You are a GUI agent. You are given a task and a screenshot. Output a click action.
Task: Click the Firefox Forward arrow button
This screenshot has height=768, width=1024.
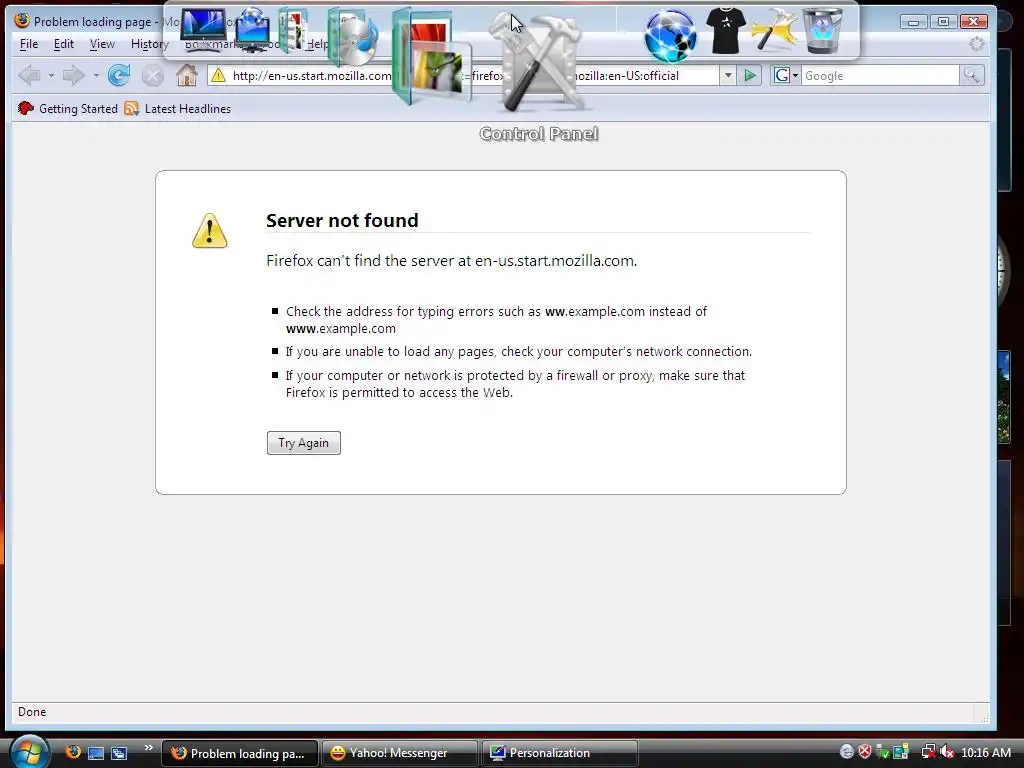[73, 75]
